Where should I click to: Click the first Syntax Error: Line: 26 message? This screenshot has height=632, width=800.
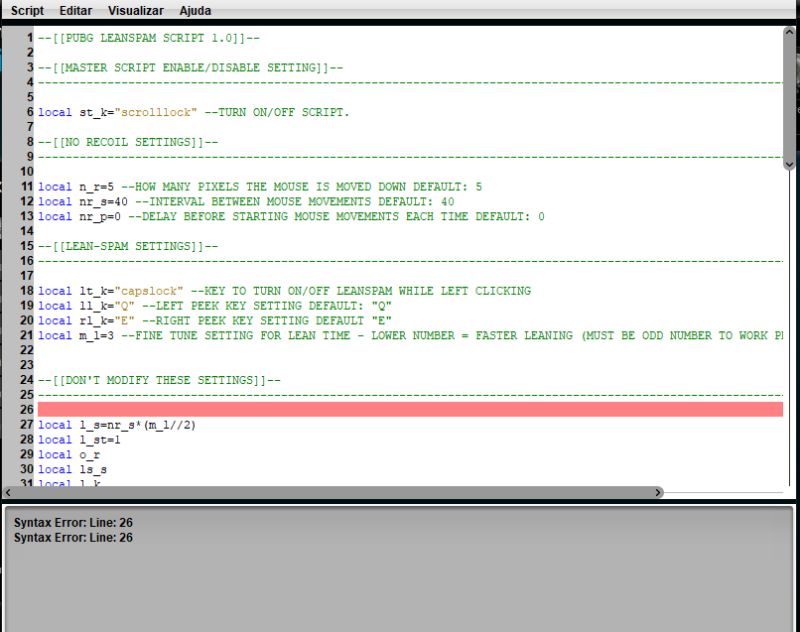73,522
